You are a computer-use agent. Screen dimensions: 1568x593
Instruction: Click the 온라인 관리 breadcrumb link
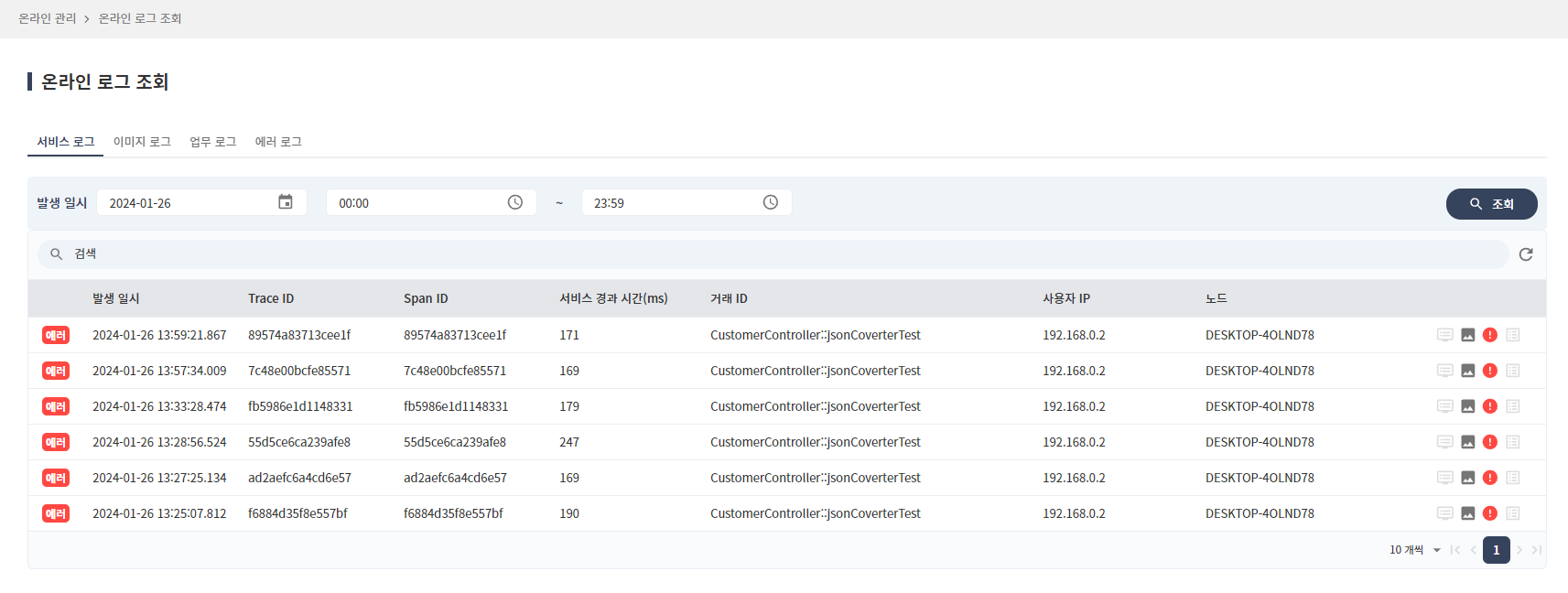48,18
